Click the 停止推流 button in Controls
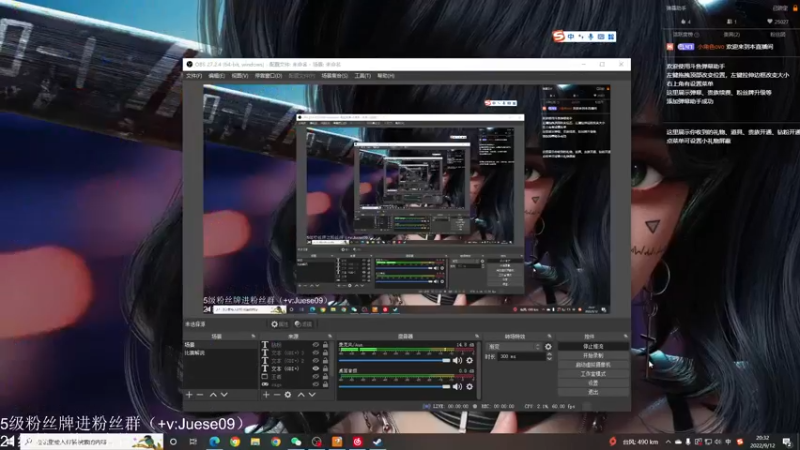 coord(593,346)
